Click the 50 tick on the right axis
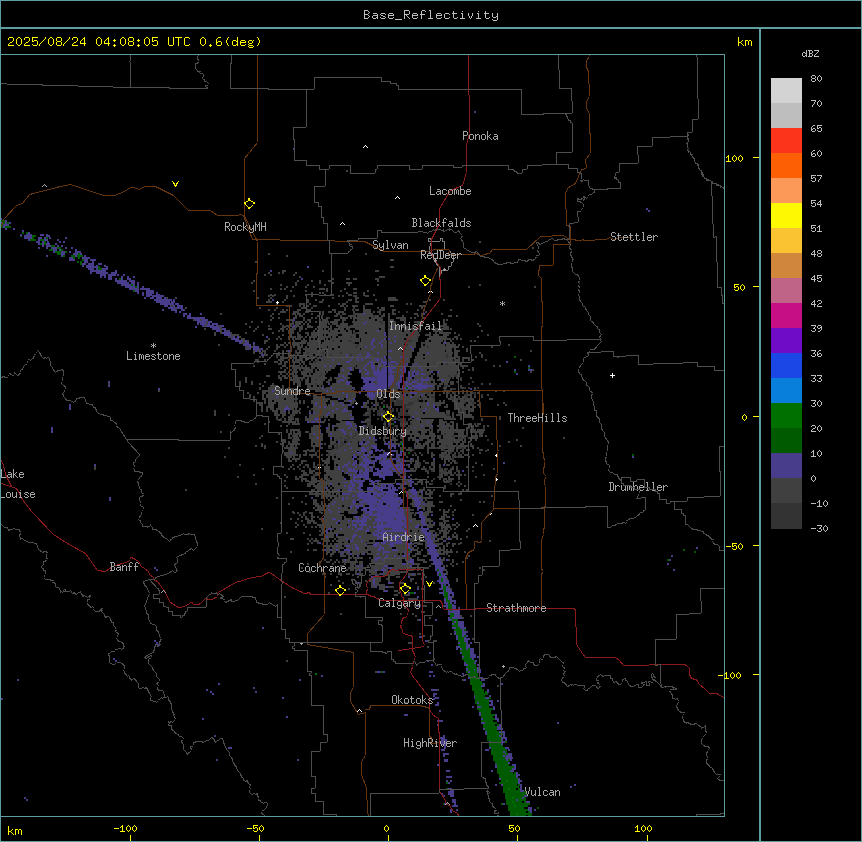 coord(739,287)
